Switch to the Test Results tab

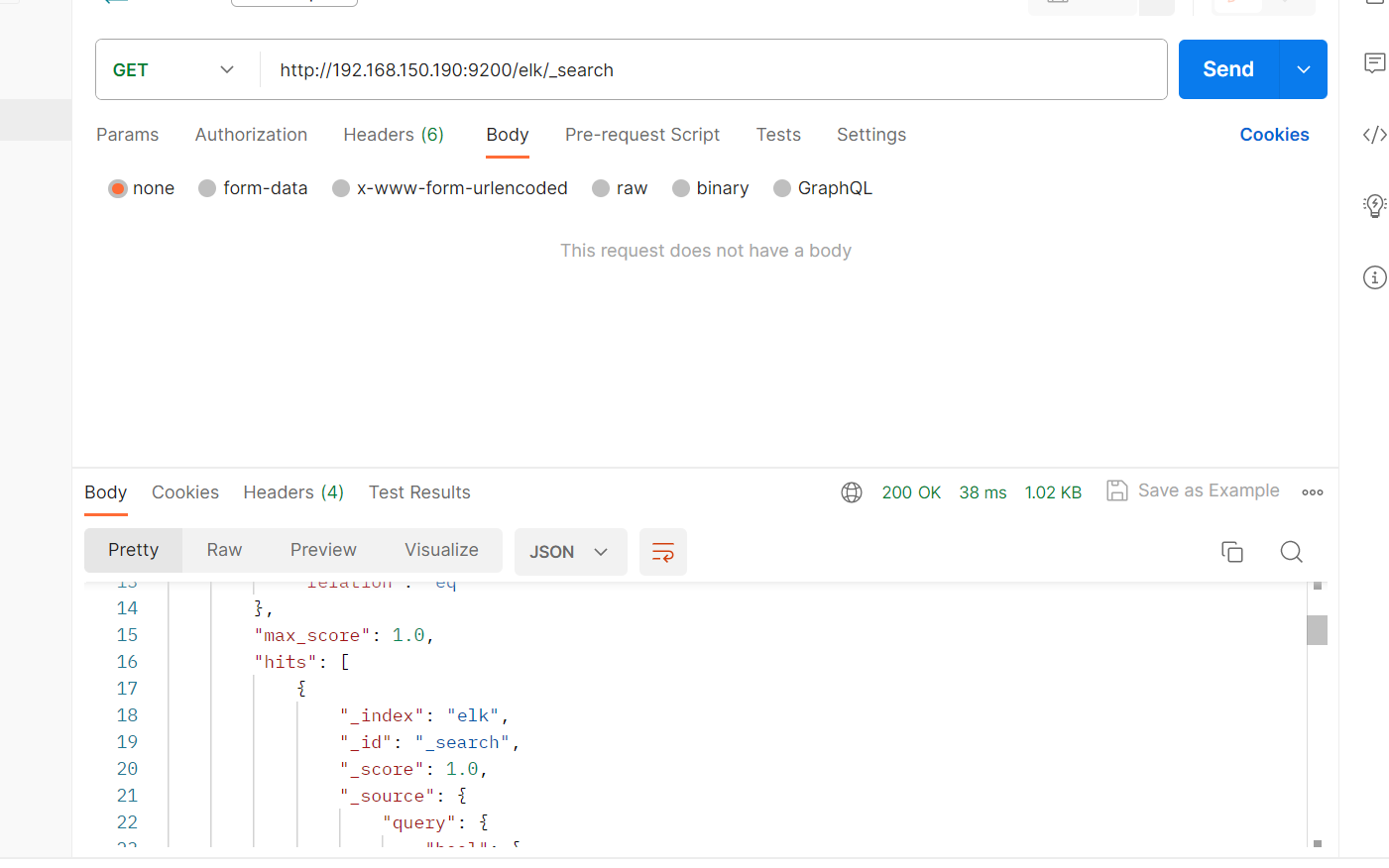tap(419, 492)
